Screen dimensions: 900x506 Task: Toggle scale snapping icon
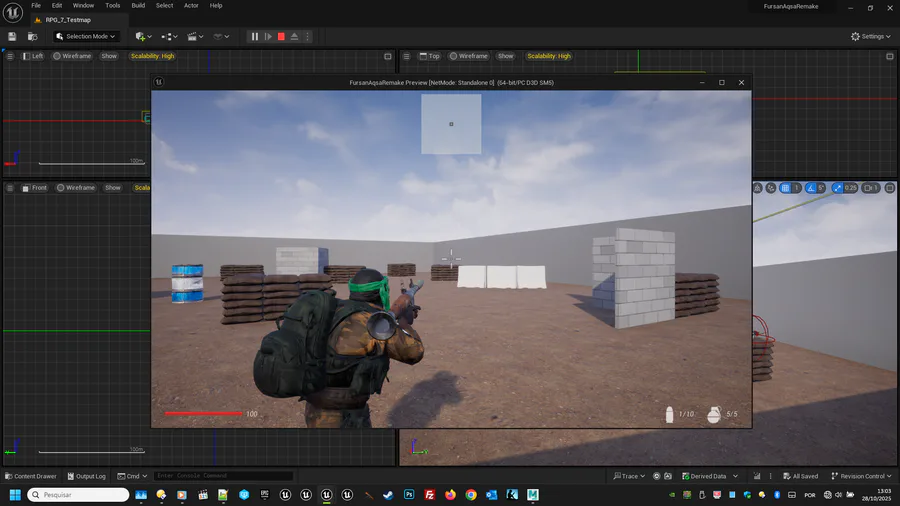[x=837, y=188]
